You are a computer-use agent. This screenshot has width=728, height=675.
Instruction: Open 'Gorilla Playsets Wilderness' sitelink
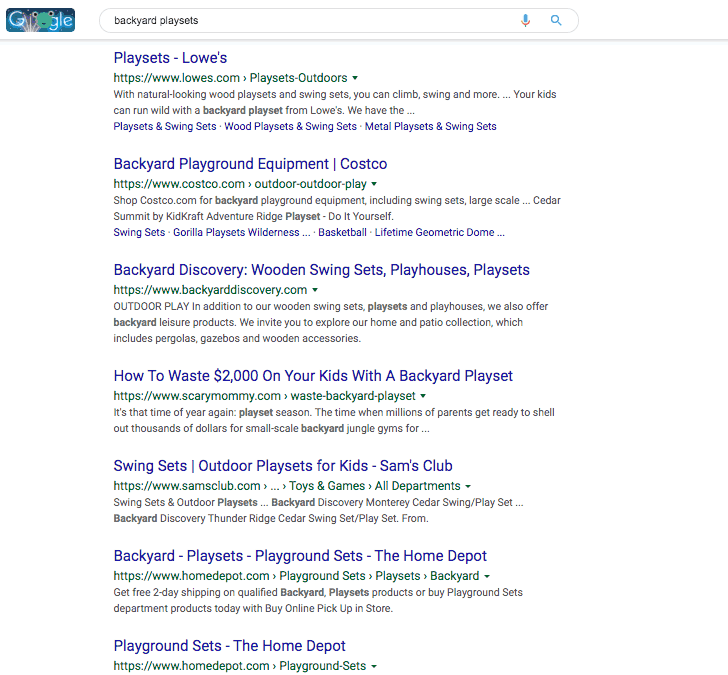tap(236, 233)
